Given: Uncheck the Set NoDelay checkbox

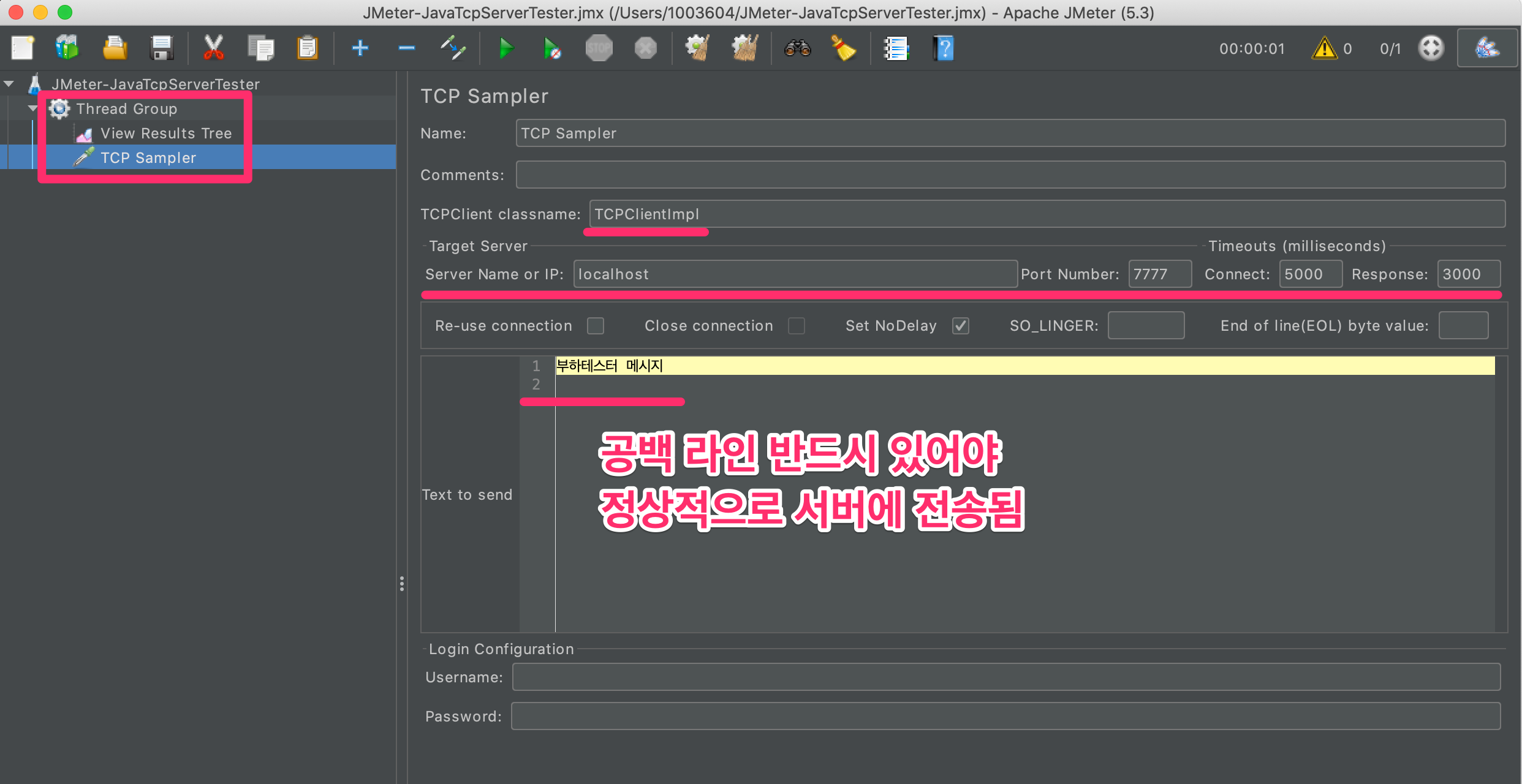Looking at the screenshot, I should (960, 326).
